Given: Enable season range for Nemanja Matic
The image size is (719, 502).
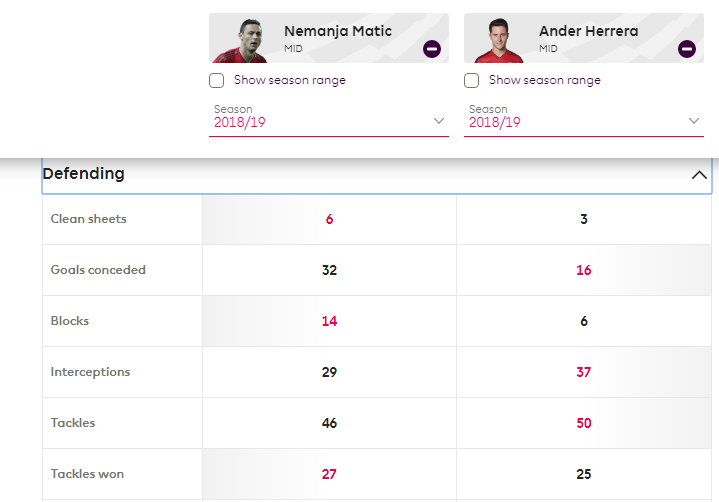Looking at the screenshot, I should tap(217, 80).
